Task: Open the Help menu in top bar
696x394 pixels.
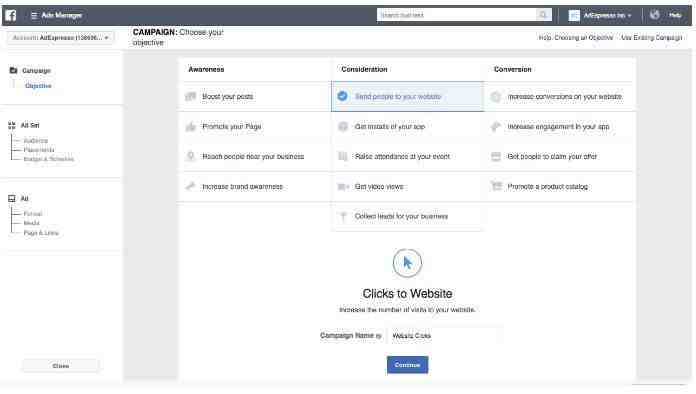Action: pos(675,15)
